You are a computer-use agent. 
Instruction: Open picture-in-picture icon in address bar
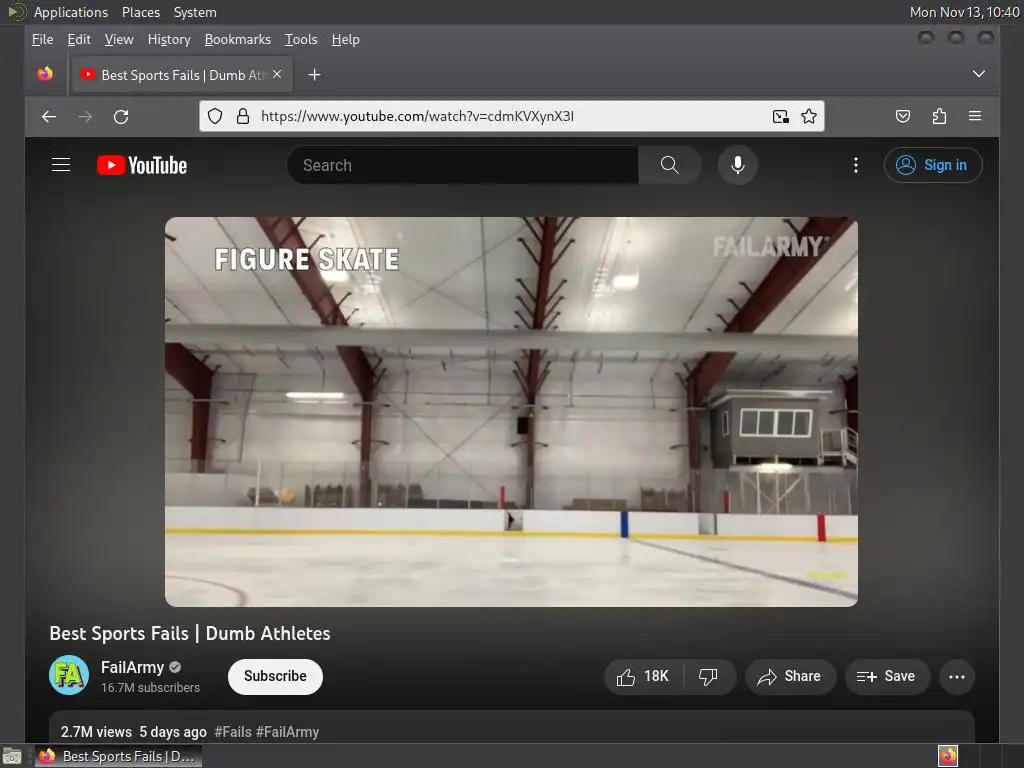pos(780,116)
